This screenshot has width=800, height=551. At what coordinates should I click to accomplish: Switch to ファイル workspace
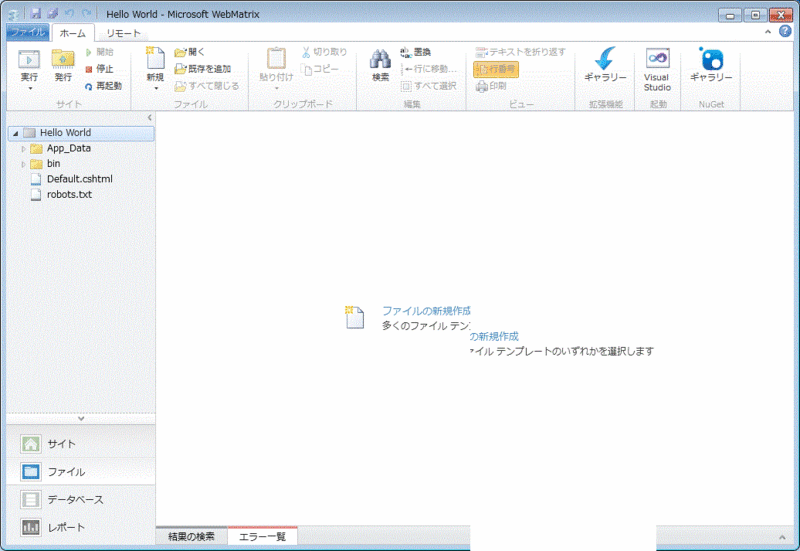(x=81, y=471)
